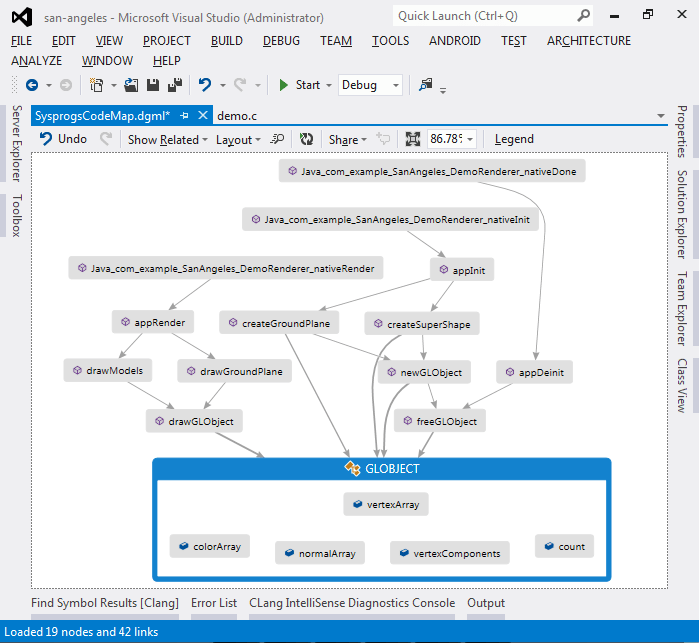Open the Show Related dropdown
The width and height of the screenshot is (699, 643).
(x=168, y=140)
